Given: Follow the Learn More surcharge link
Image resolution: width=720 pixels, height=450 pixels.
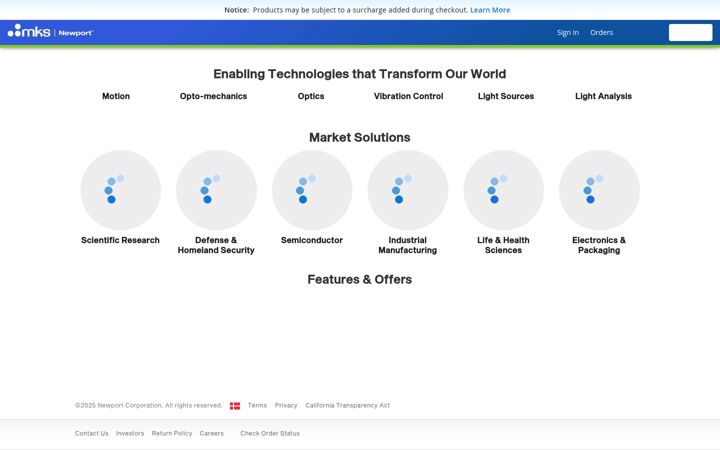Looking at the screenshot, I should [490, 10].
